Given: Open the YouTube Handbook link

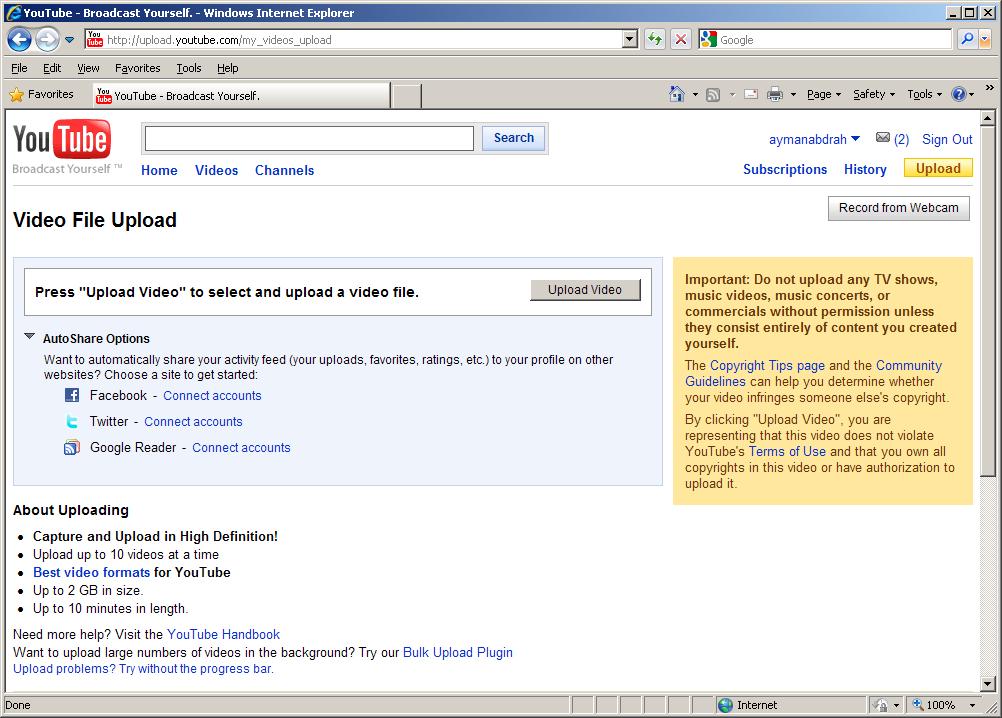Looking at the screenshot, I should (x=224, y=634).
